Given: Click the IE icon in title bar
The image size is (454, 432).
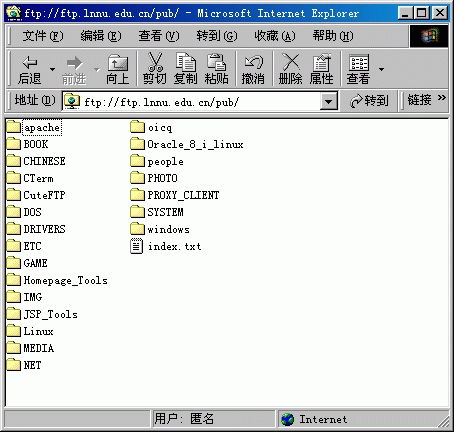Looking at the screenshot, I should click(x=14, y=13).
